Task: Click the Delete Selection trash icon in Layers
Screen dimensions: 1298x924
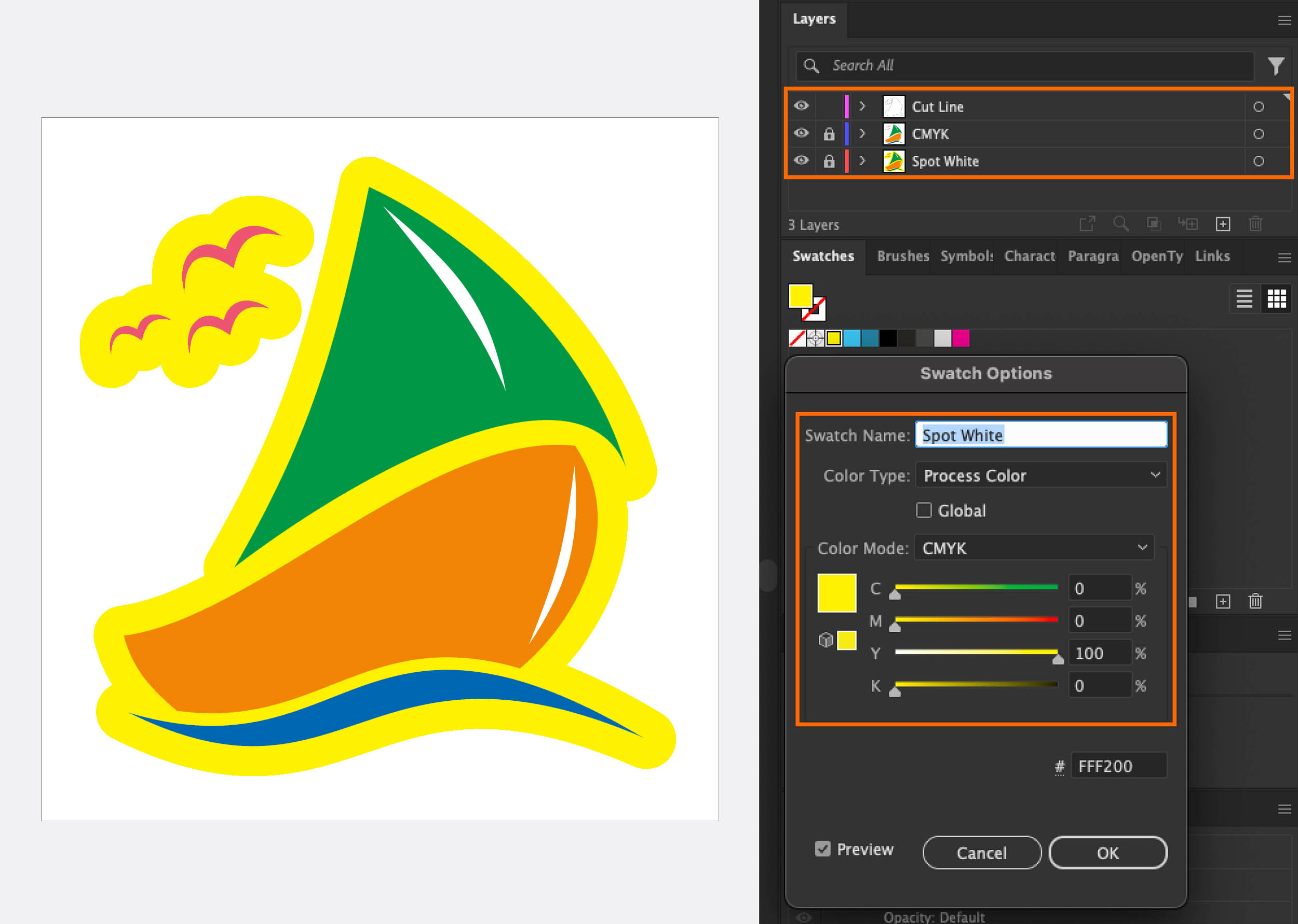Action: click(x=1255, y=224)
